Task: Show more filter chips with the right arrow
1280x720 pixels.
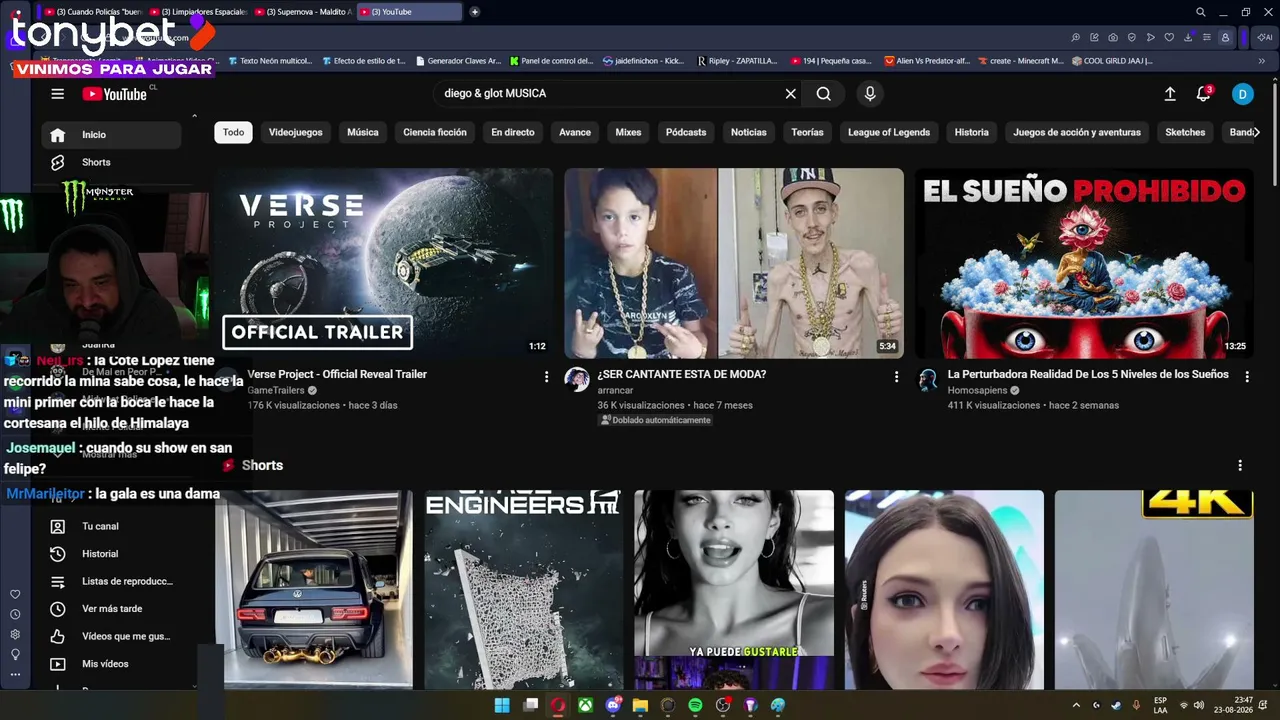Action: (1256, 132)
